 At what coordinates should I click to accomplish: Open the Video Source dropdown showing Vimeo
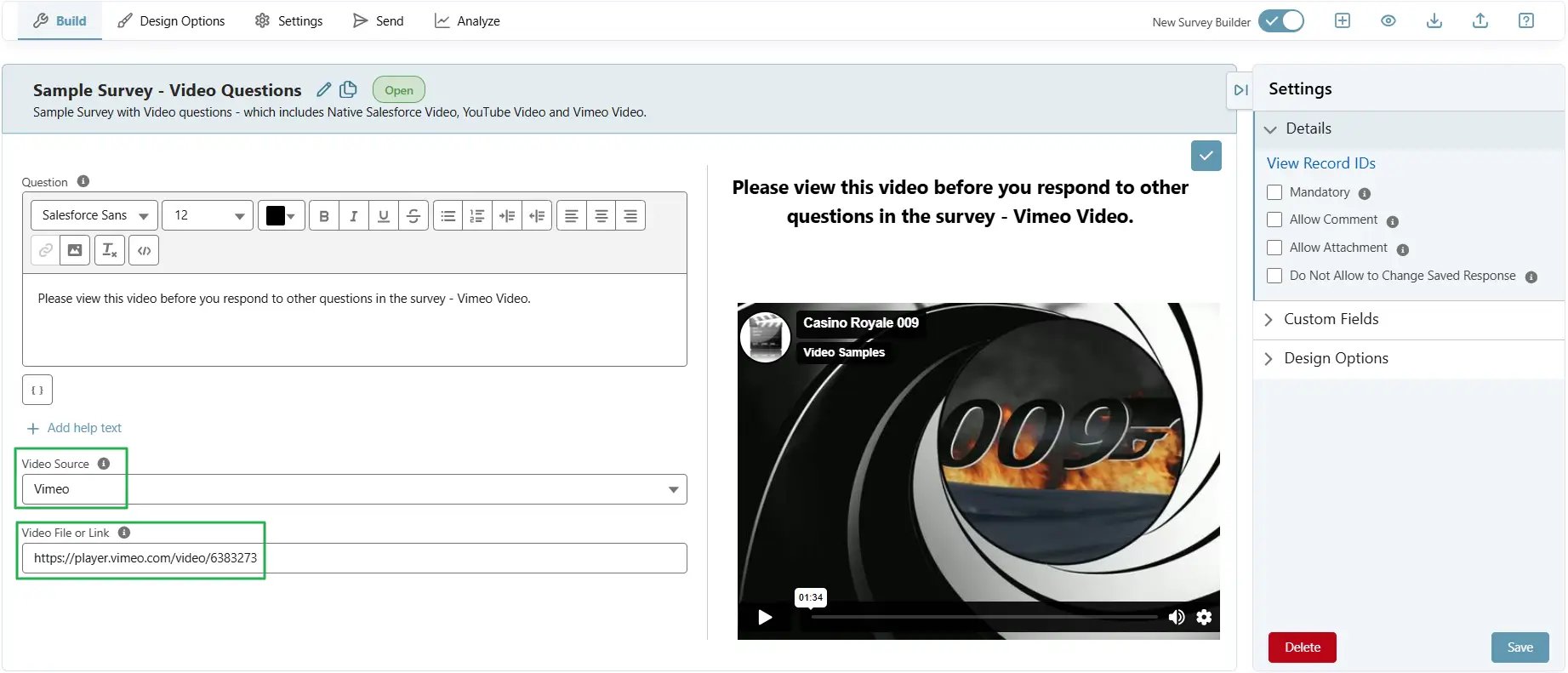pos(355,489)
